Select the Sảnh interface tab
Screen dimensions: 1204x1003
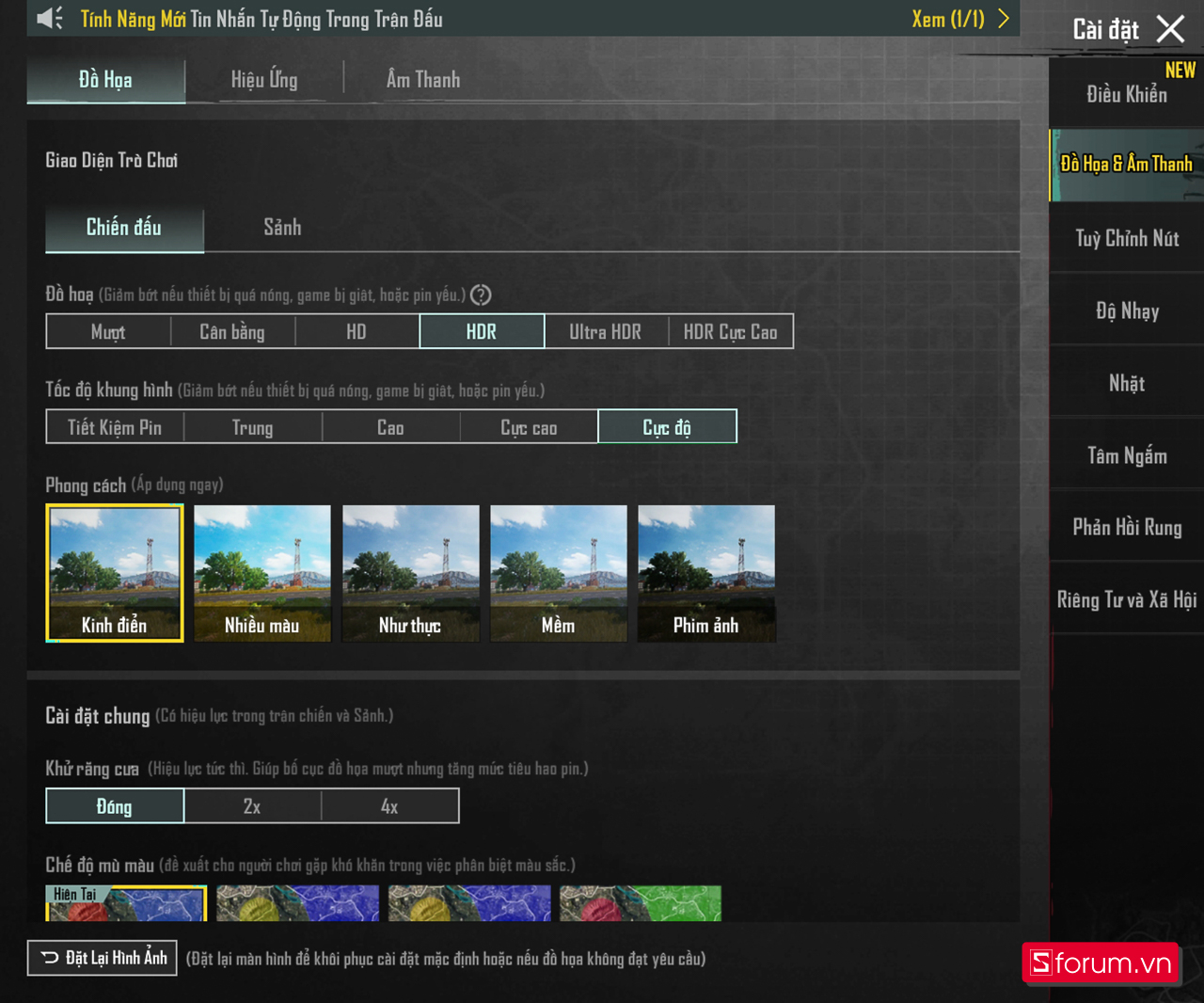click(282, 228)
